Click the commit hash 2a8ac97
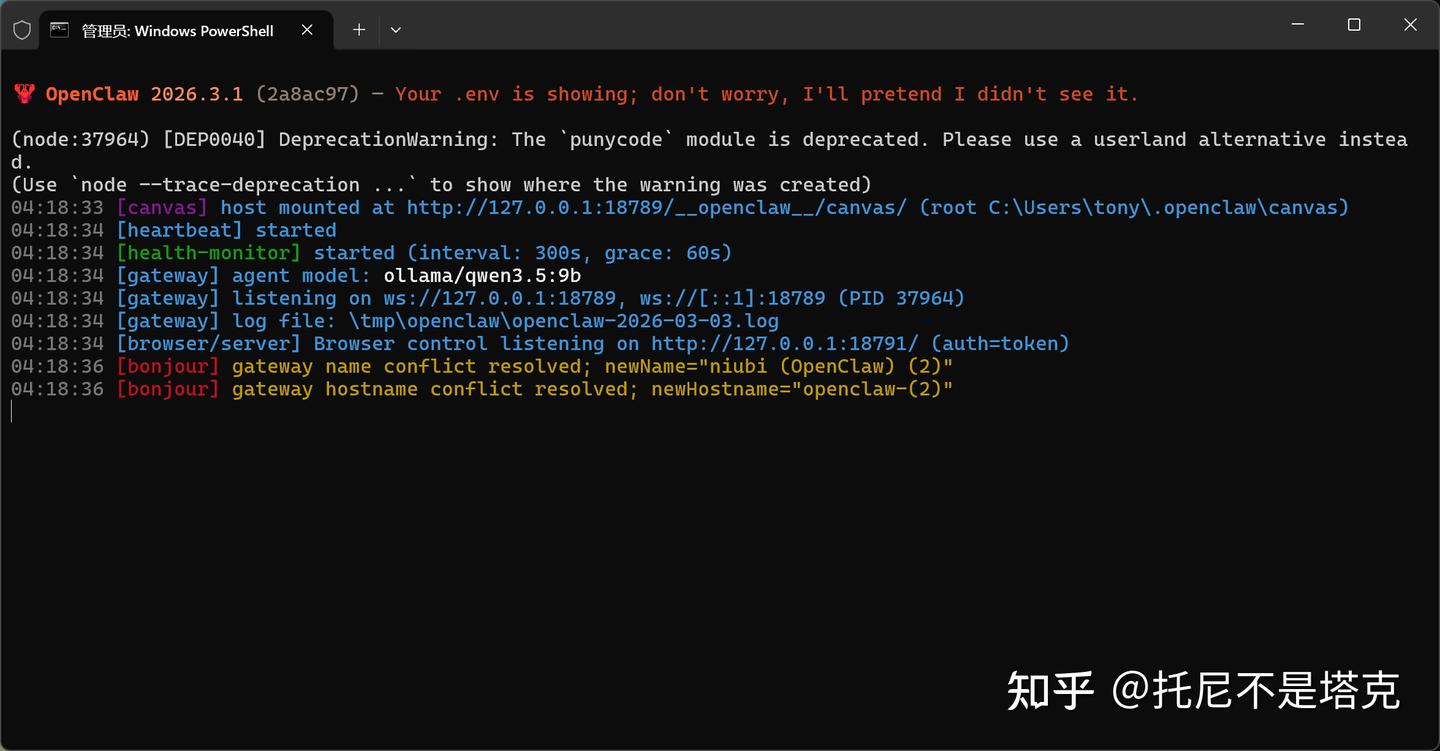Screen dimensions: 1440x751 point(307,94)
